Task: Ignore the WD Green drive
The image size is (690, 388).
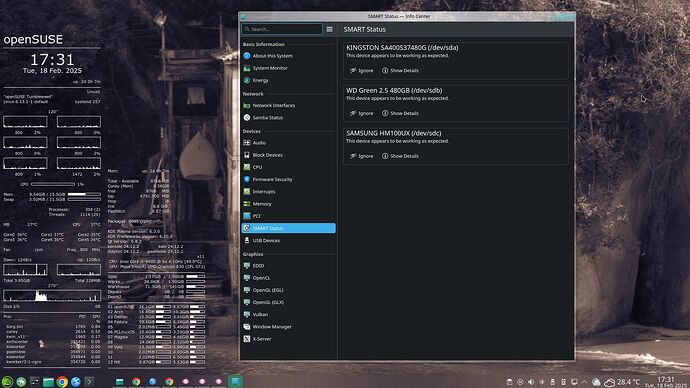Action: pyautogui.click(x=361, y=113)
